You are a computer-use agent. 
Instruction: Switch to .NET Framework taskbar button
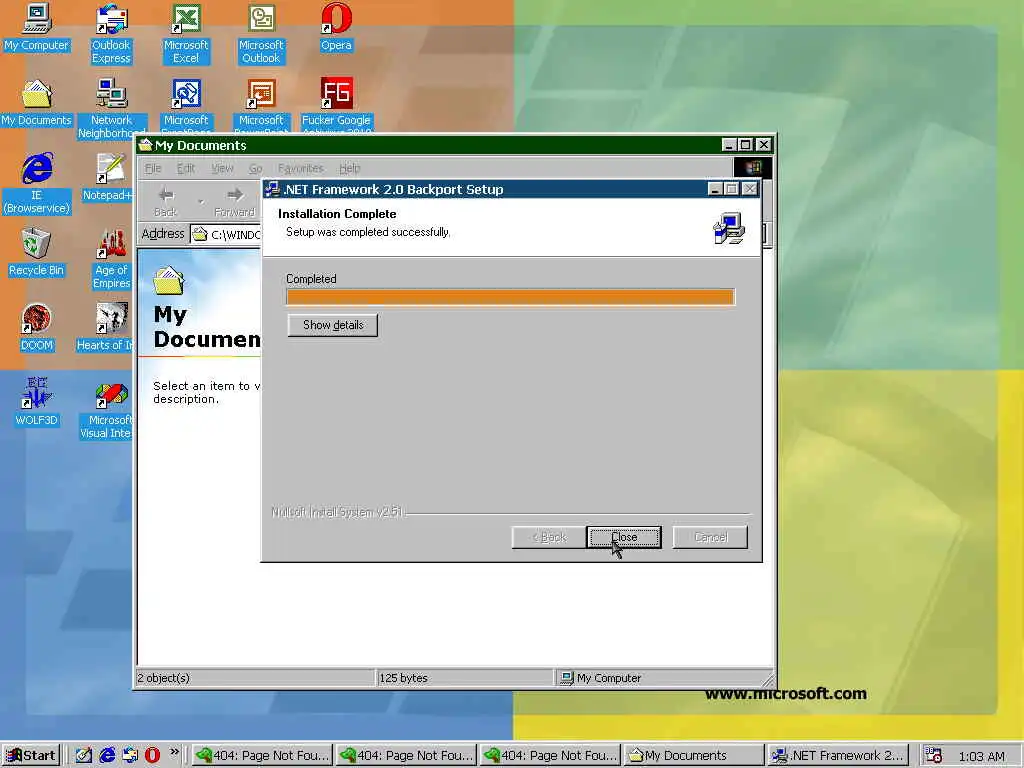839,755
